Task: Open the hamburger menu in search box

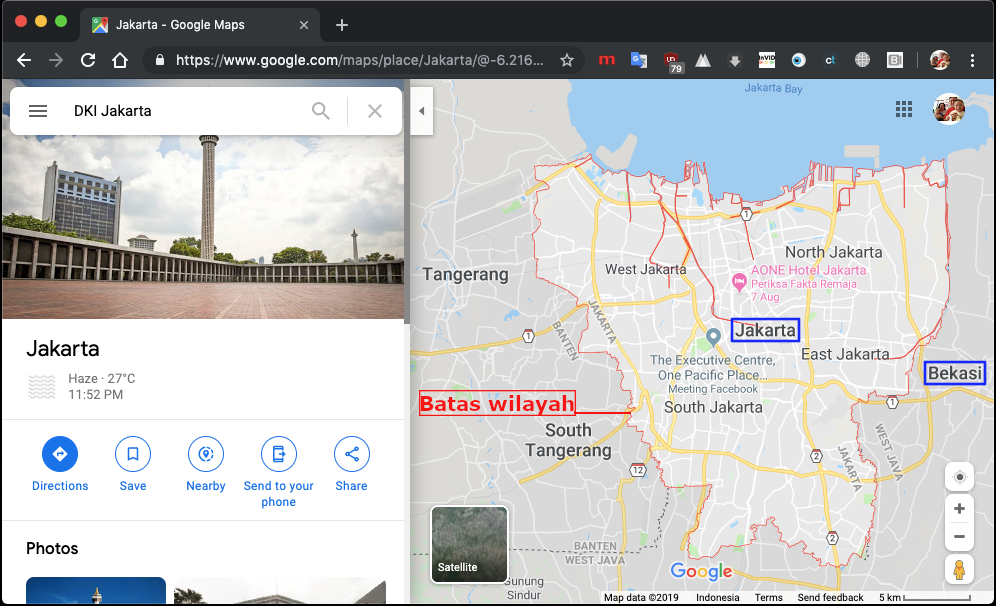Action: click(38, 111)
